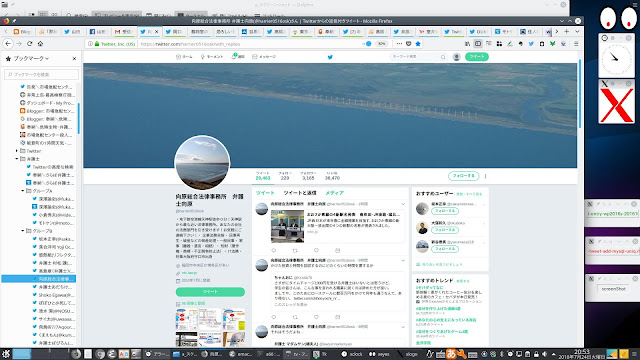Reply to the first tweet
The width and height of the screenshot is (640, 360).
[274, 250]
